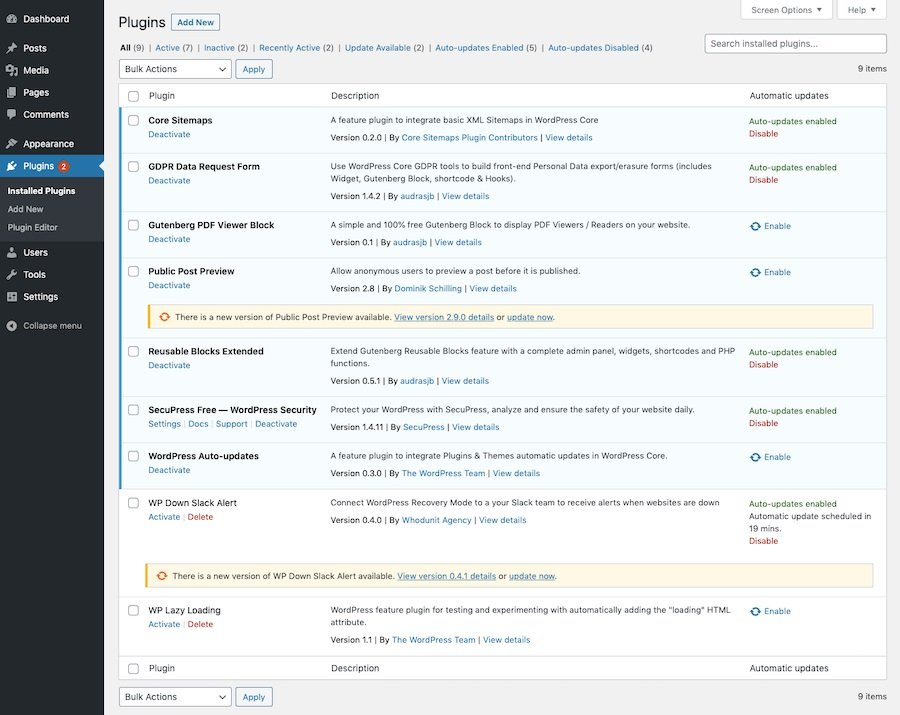Expand the Screen Options panel

point(786,10)
